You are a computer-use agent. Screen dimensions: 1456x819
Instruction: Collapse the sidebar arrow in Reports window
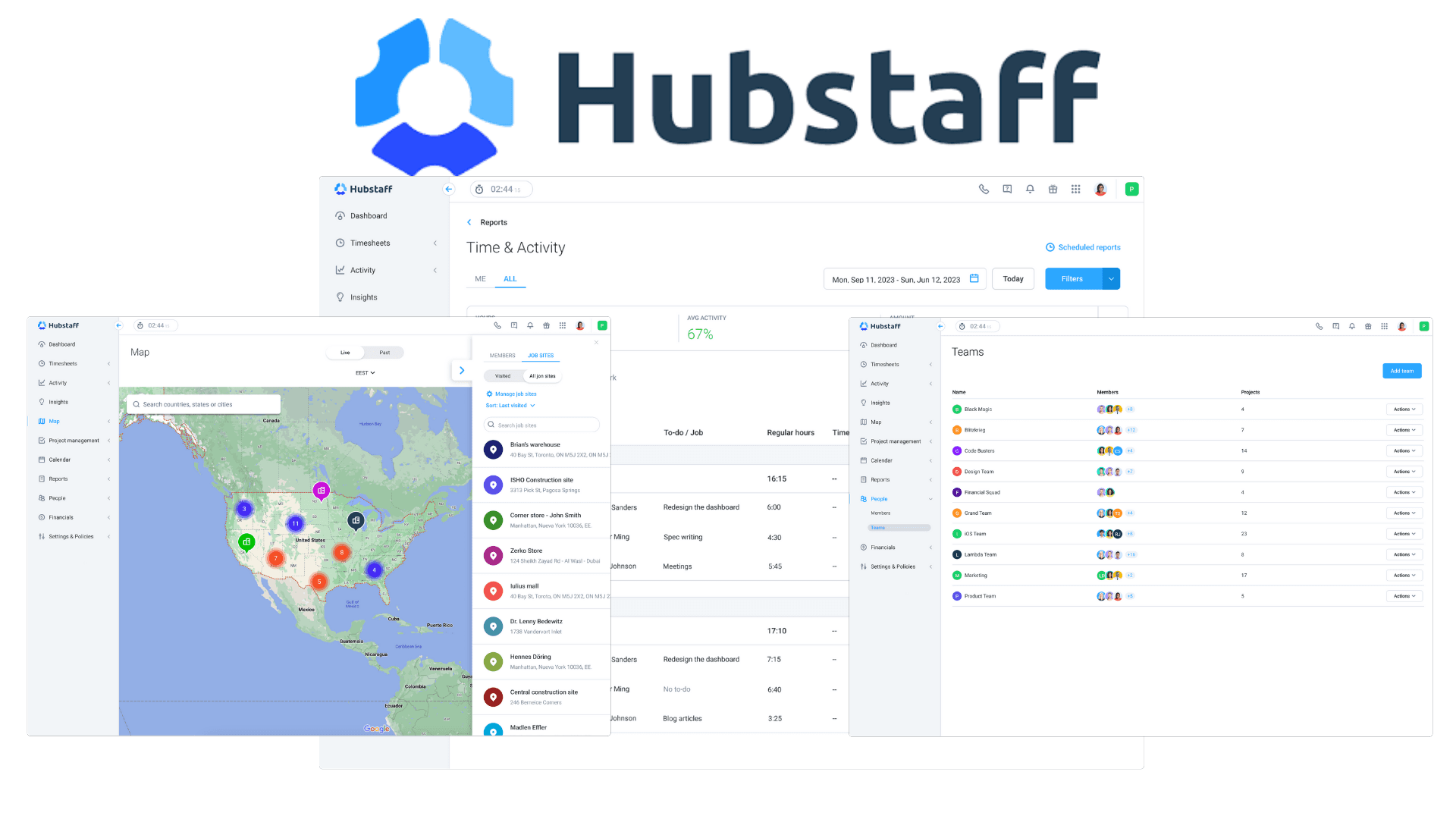point(449,190)
